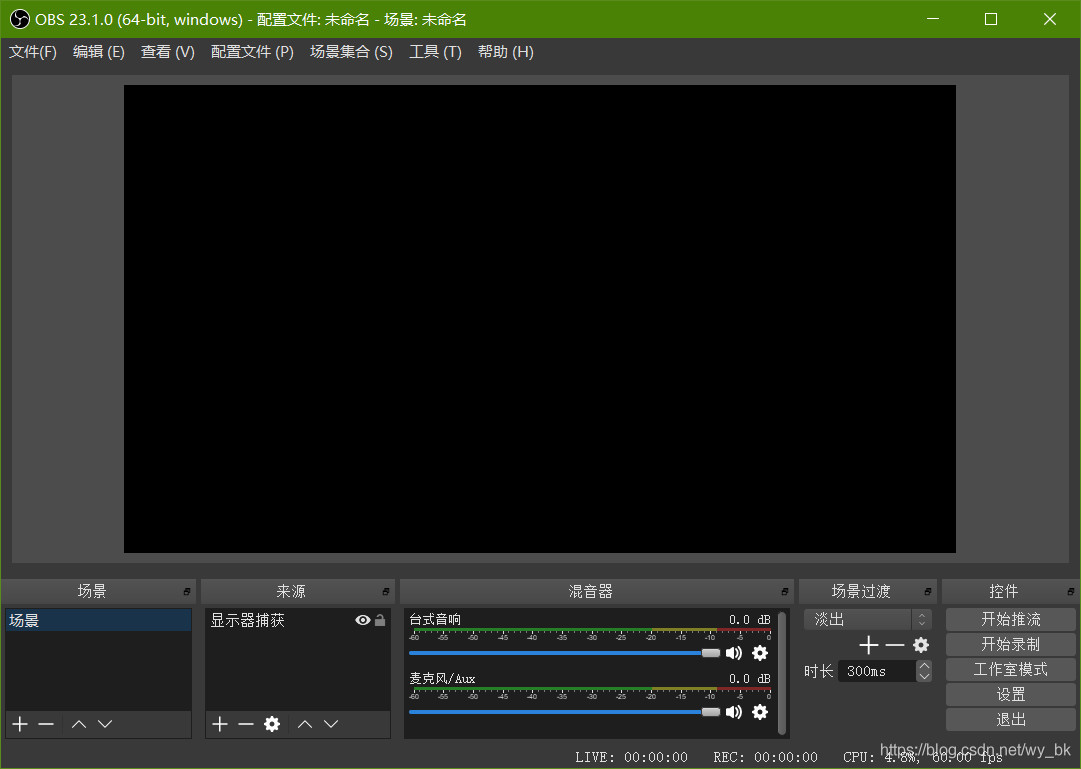1081x769 pixels.
Task: Open the 场景集合 (S) menu
Action: pyautogui.click(x=351, y=52)
